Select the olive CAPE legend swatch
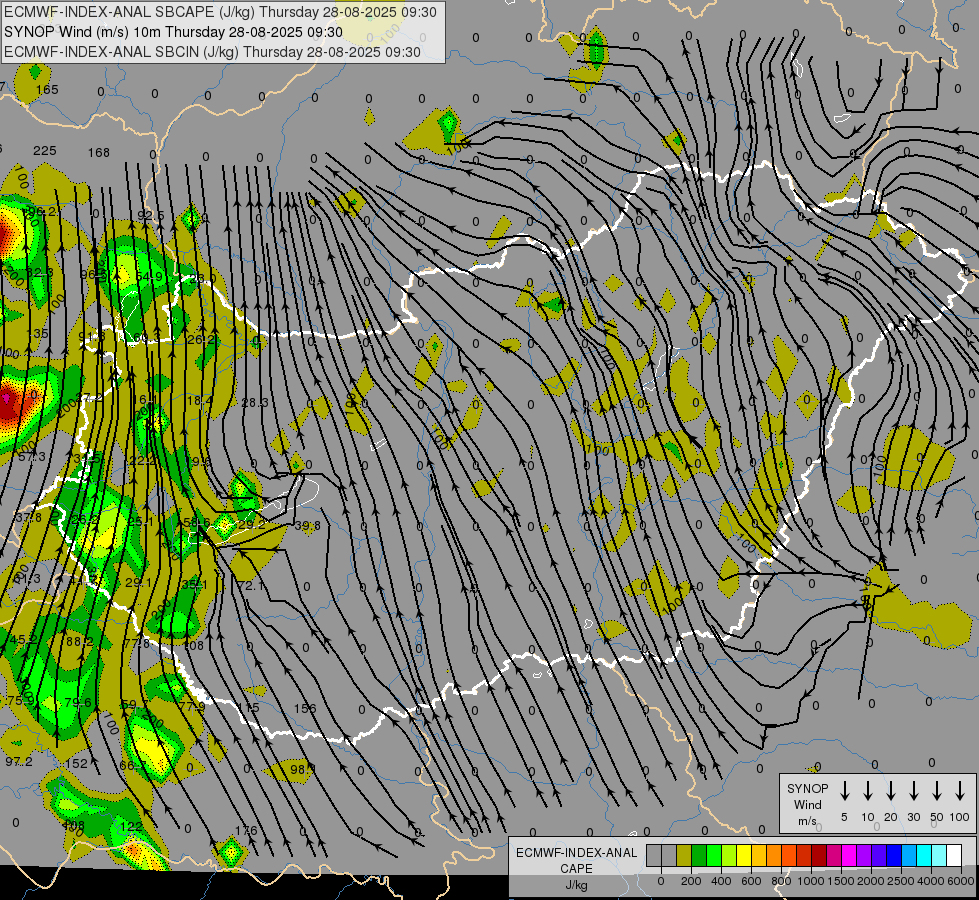979x900 pixels. point(684,855)
